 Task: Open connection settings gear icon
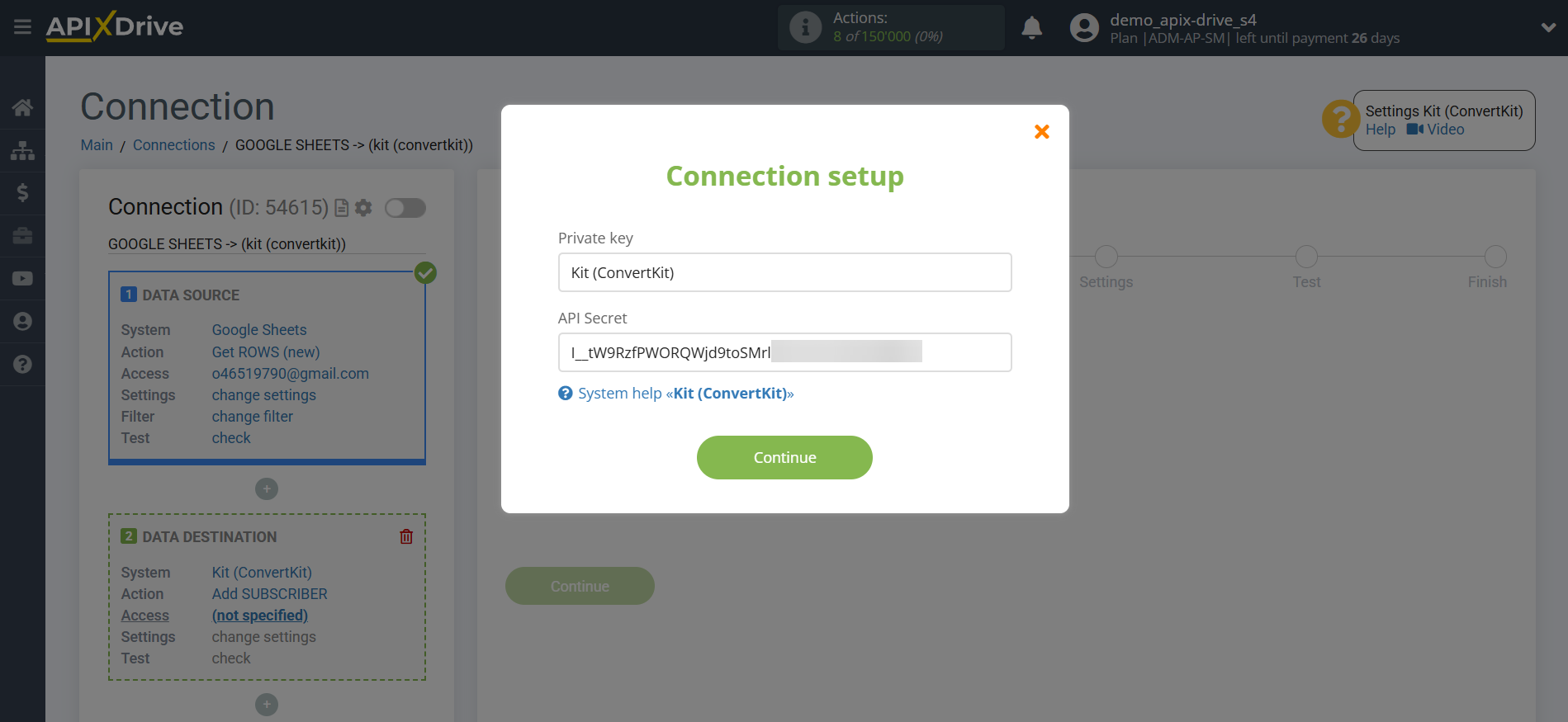click(363, 208)
